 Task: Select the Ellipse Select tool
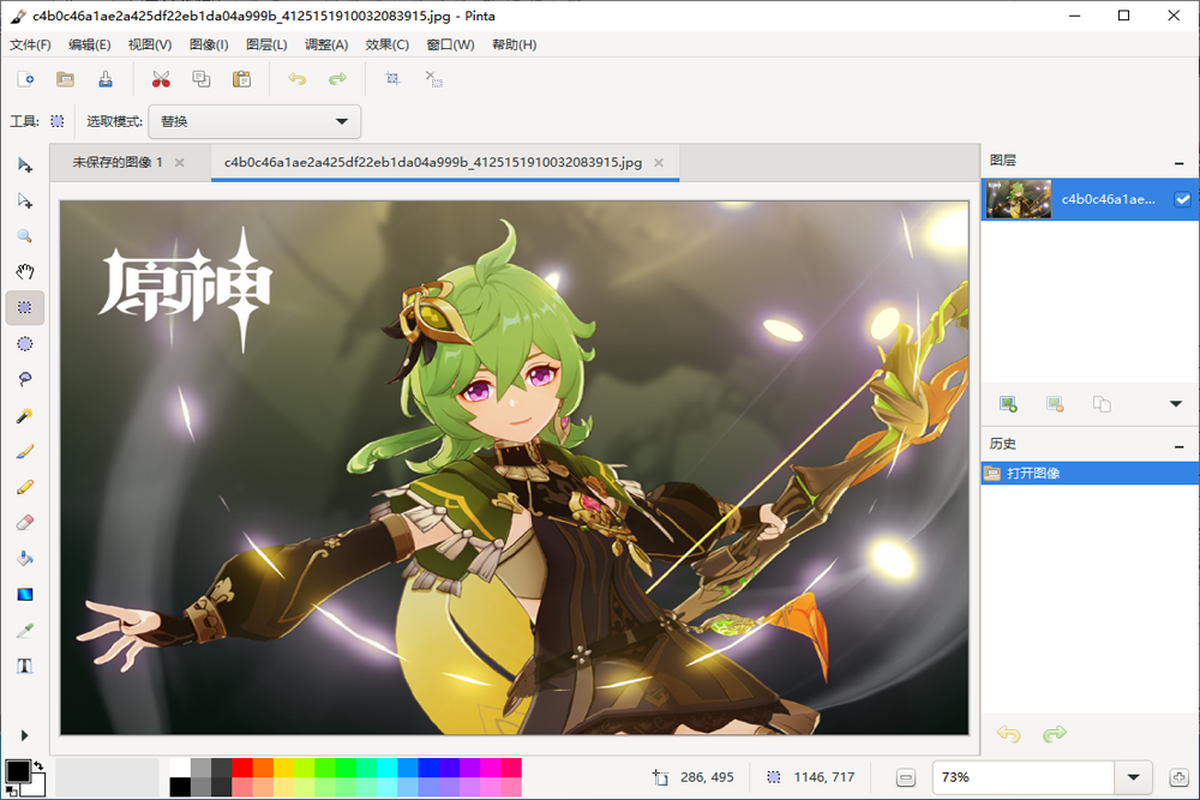tap(25, 344)
